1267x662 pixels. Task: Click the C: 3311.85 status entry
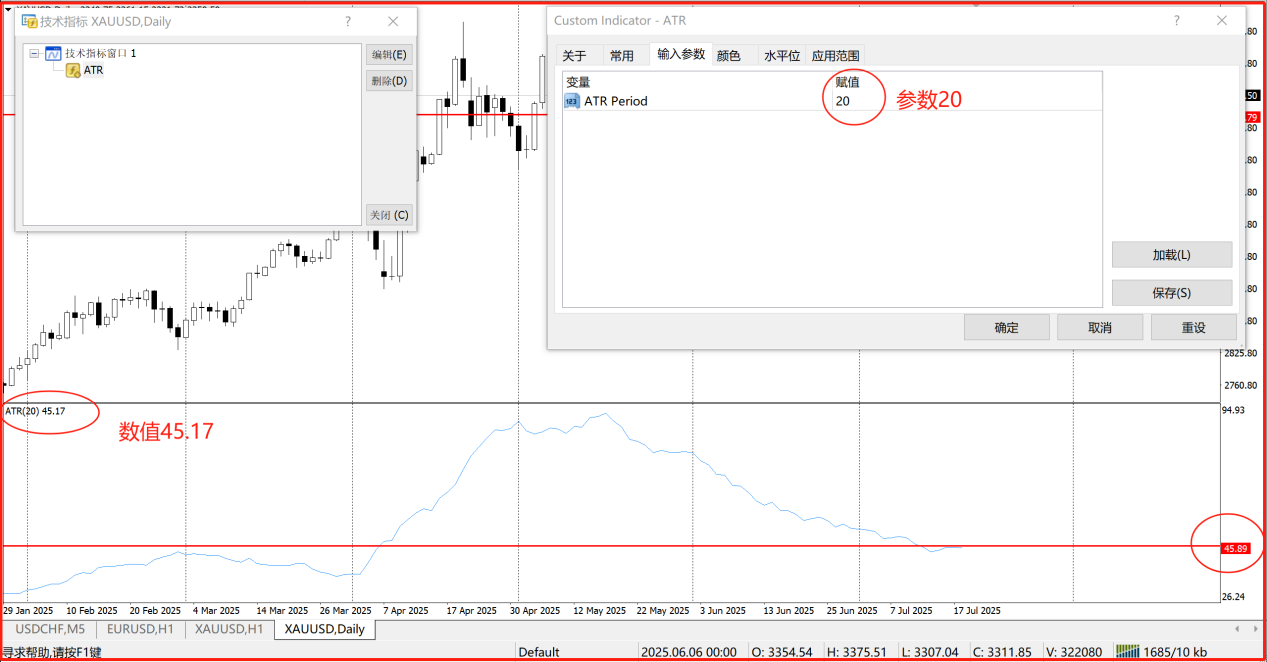tap(1002, 652)
